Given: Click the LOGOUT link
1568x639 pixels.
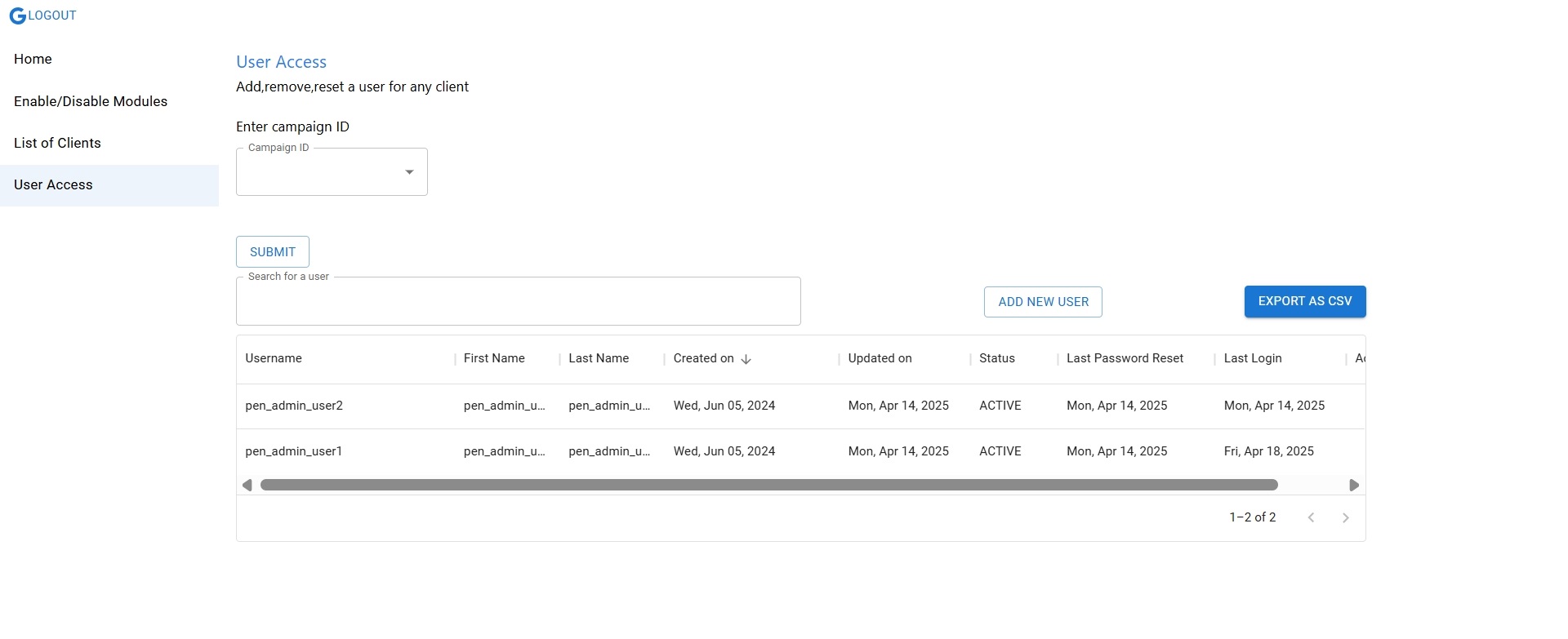Looking at the screenshot, I should (x=52, y=16).
